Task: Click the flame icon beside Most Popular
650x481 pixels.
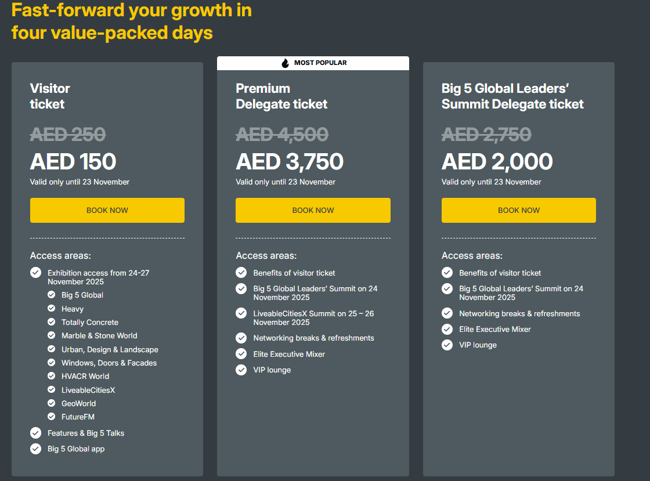Action: [x=285, y=63]
